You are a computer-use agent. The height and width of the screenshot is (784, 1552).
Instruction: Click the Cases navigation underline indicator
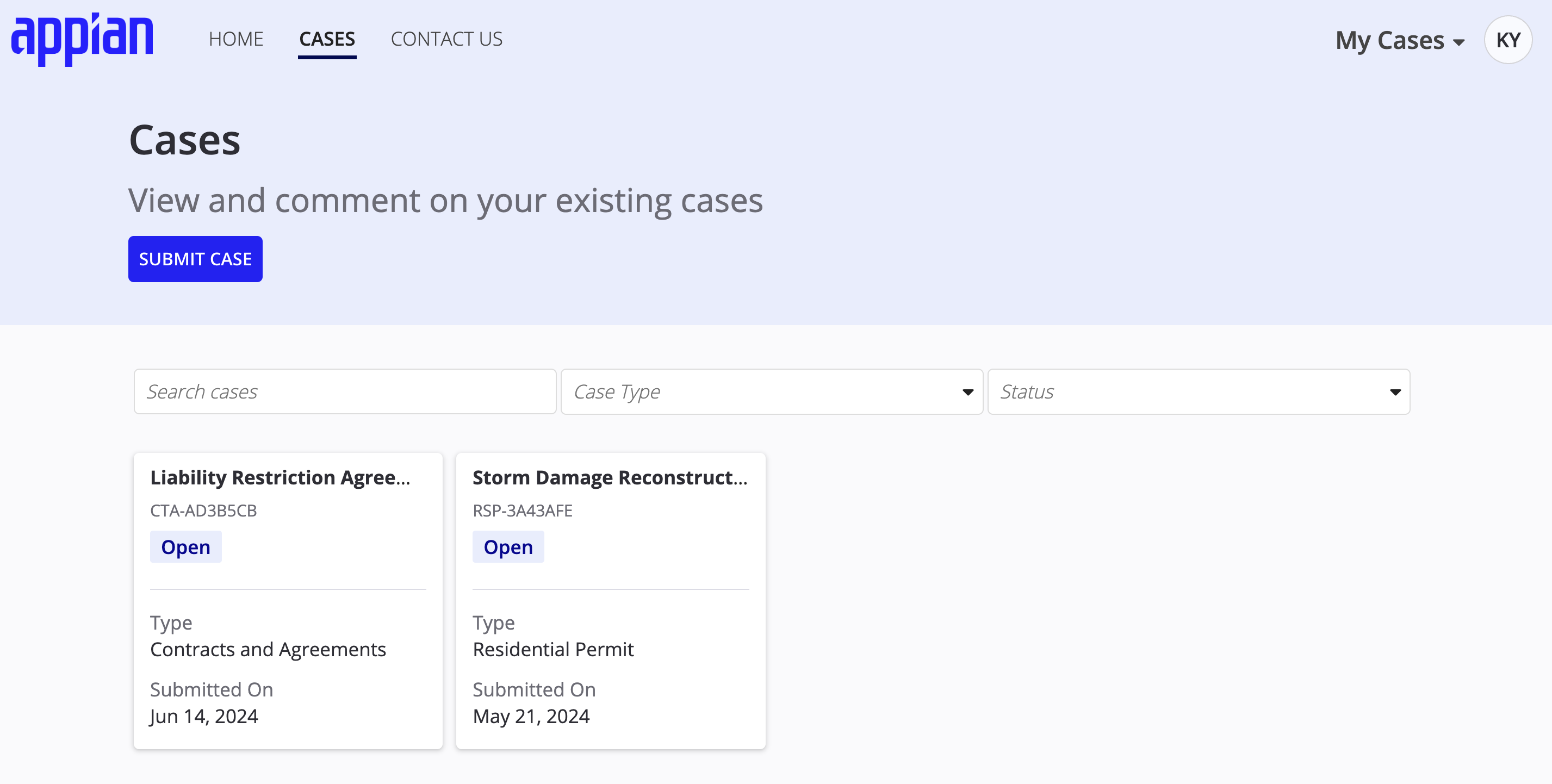point(327,57)
